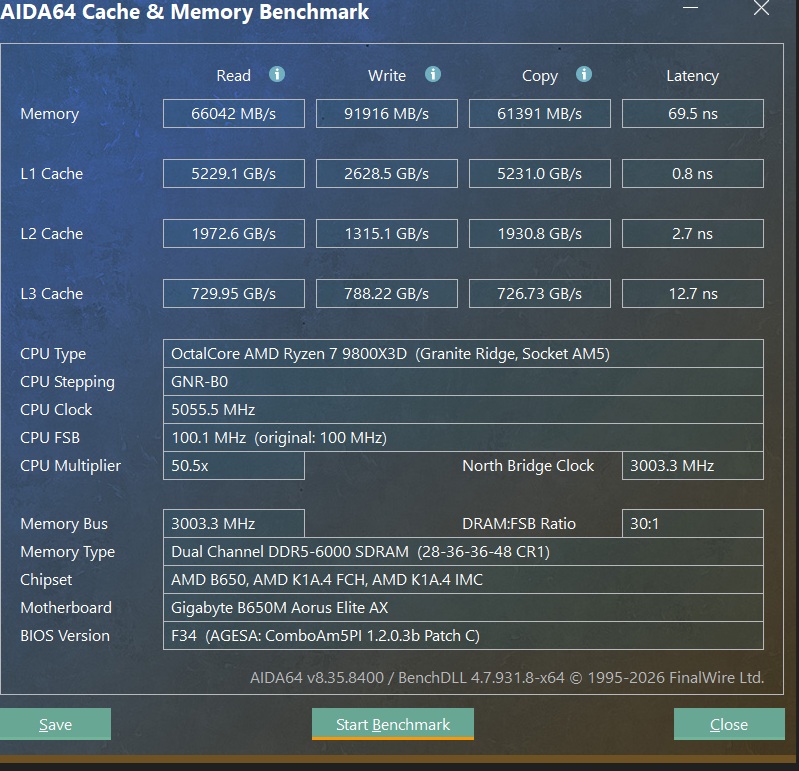Select the L3 Cache latency 12.7 ns

[x=693, y=294]
